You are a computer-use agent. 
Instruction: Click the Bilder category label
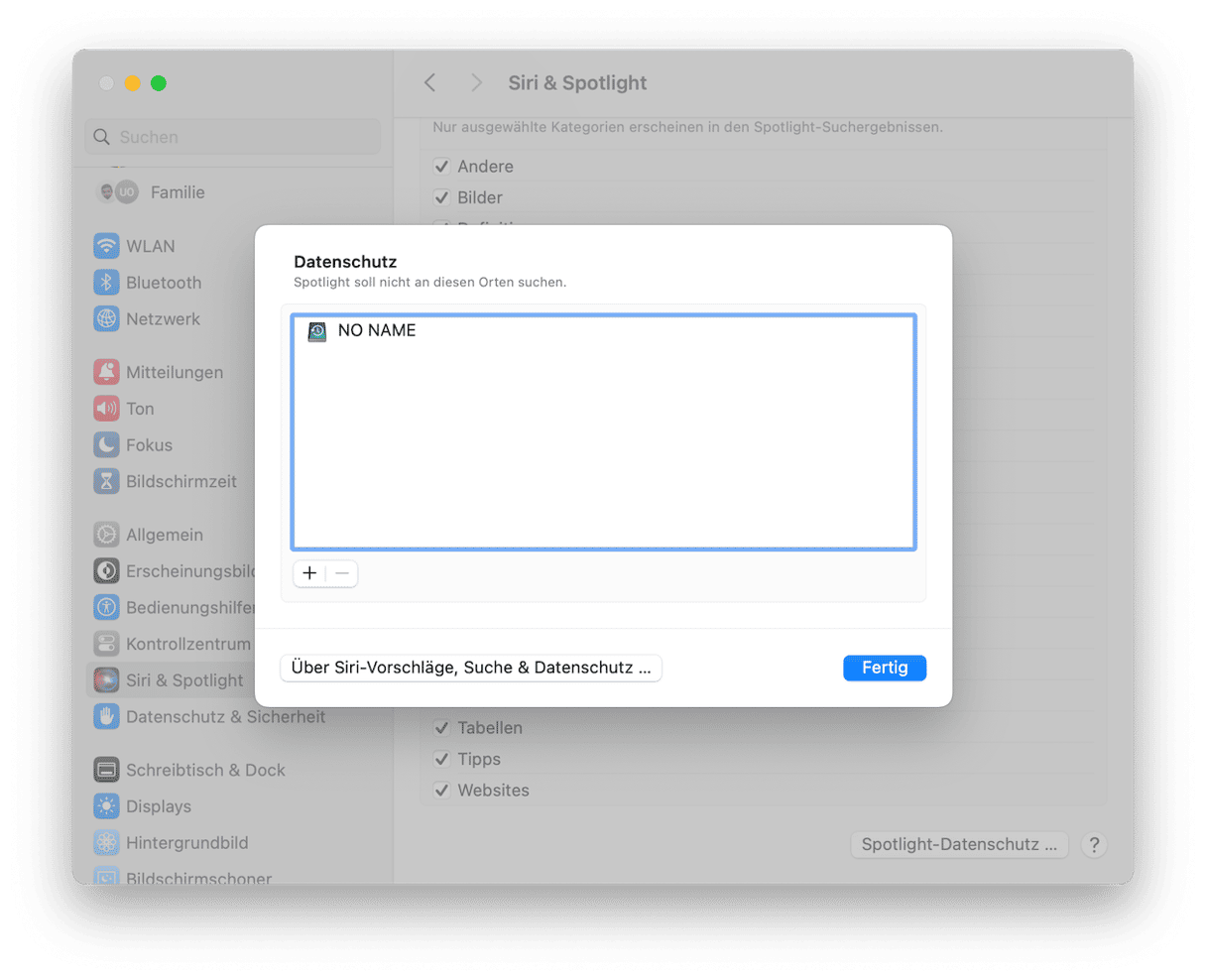[480, 197]
